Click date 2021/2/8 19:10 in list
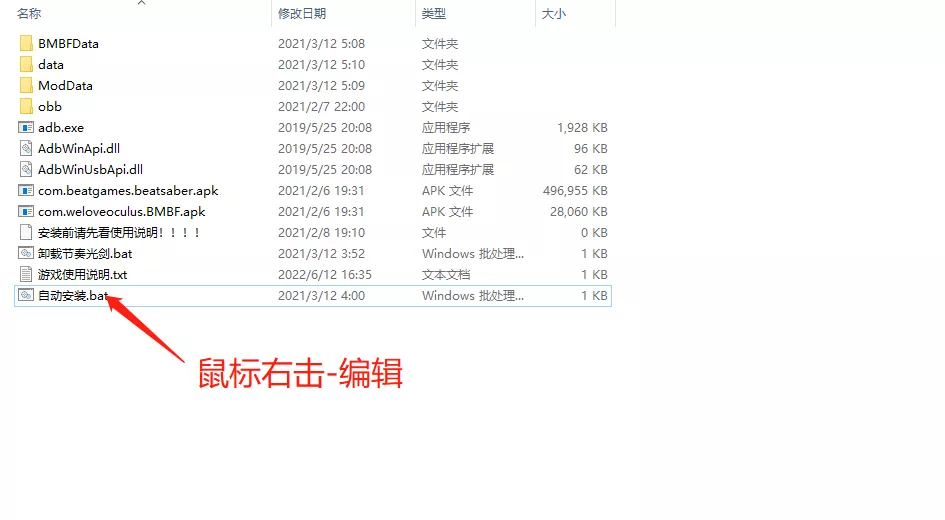945x520 pixels. click(x=321, y=233)
